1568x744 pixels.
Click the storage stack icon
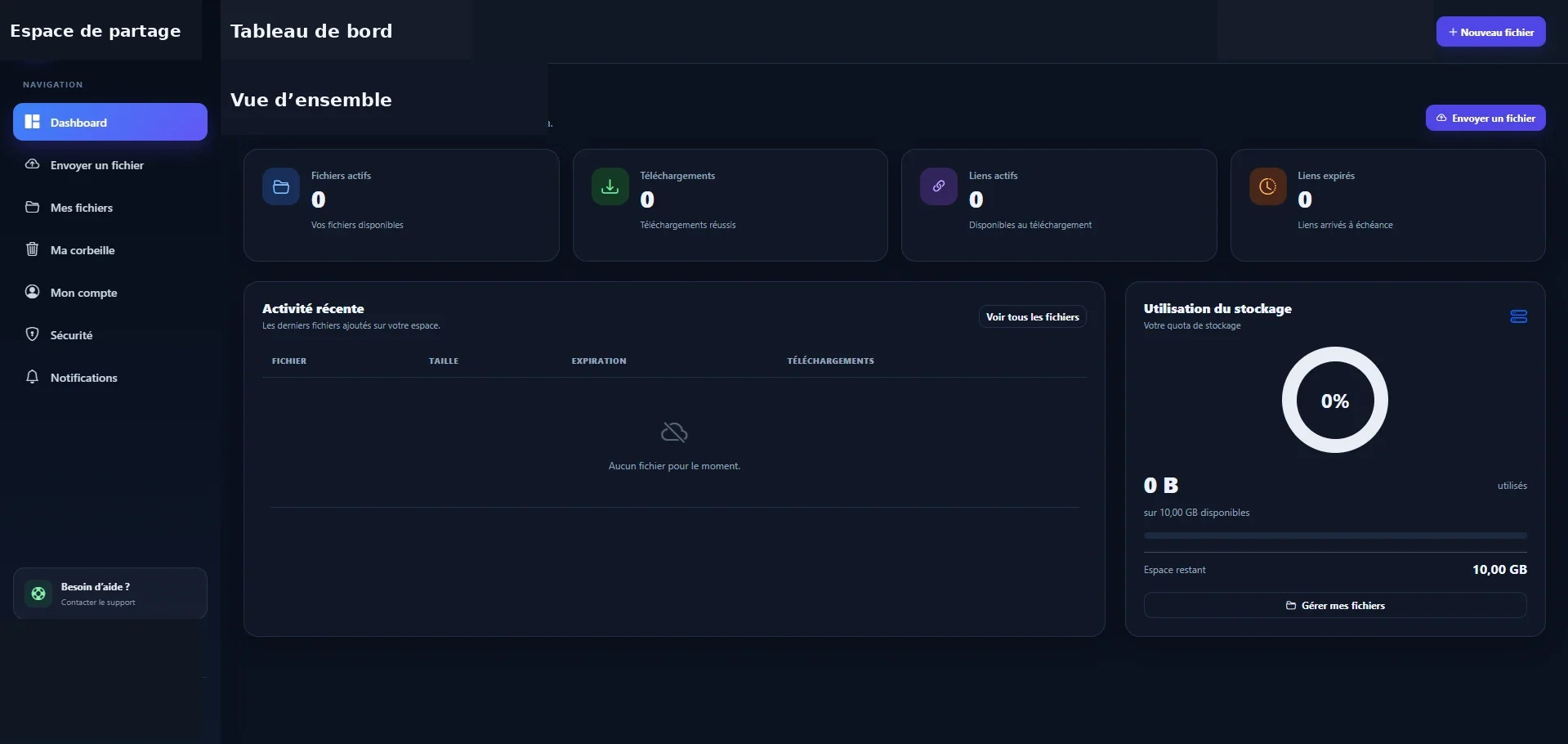point(1519,316)
